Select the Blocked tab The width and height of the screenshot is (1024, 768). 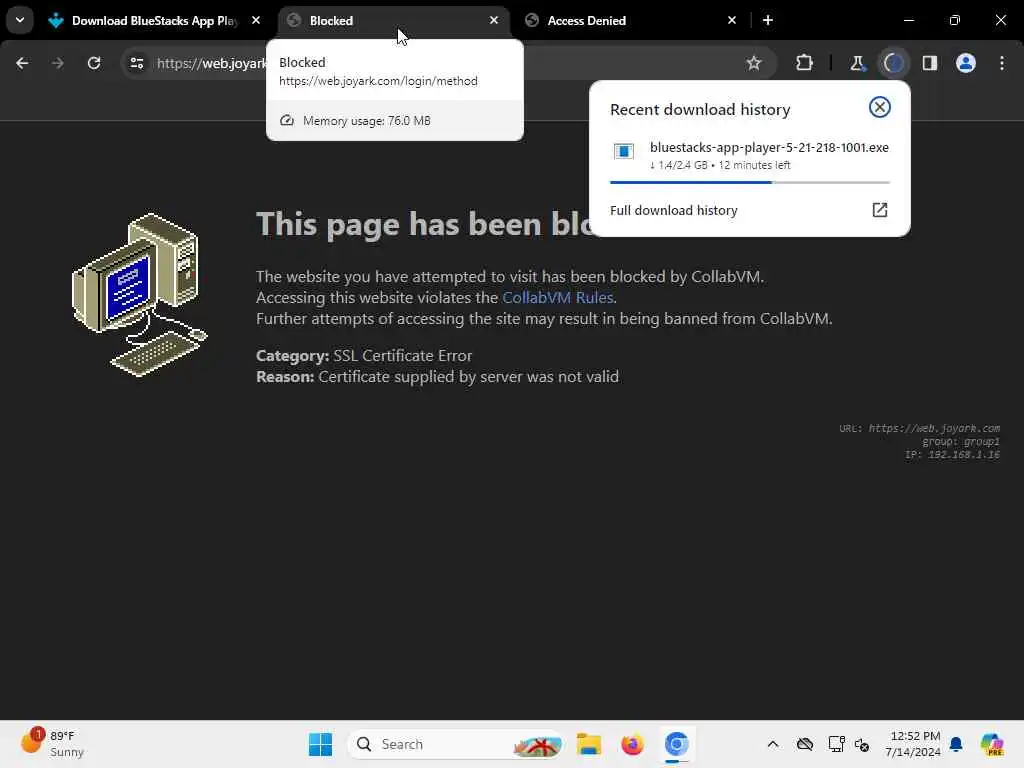tap(394, 21)
